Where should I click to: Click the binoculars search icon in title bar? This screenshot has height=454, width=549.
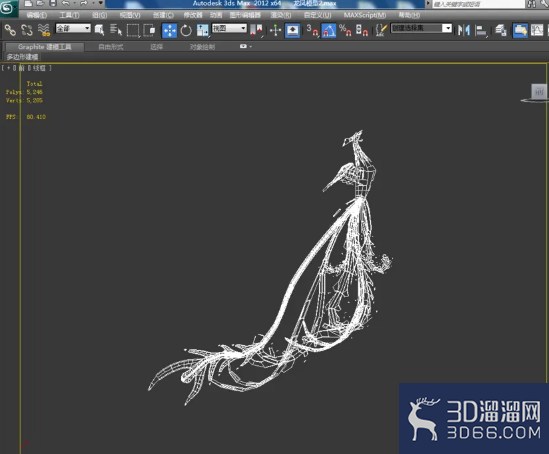pos(531,4)
